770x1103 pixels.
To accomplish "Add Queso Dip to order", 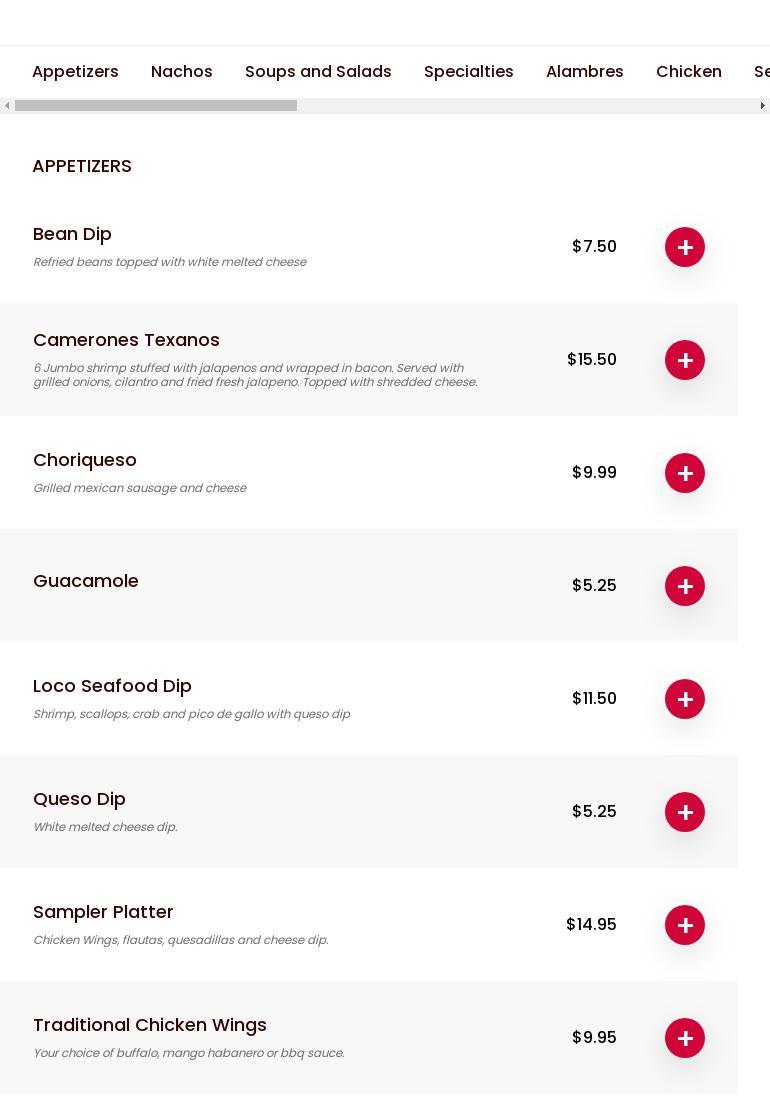I will 685,812.
